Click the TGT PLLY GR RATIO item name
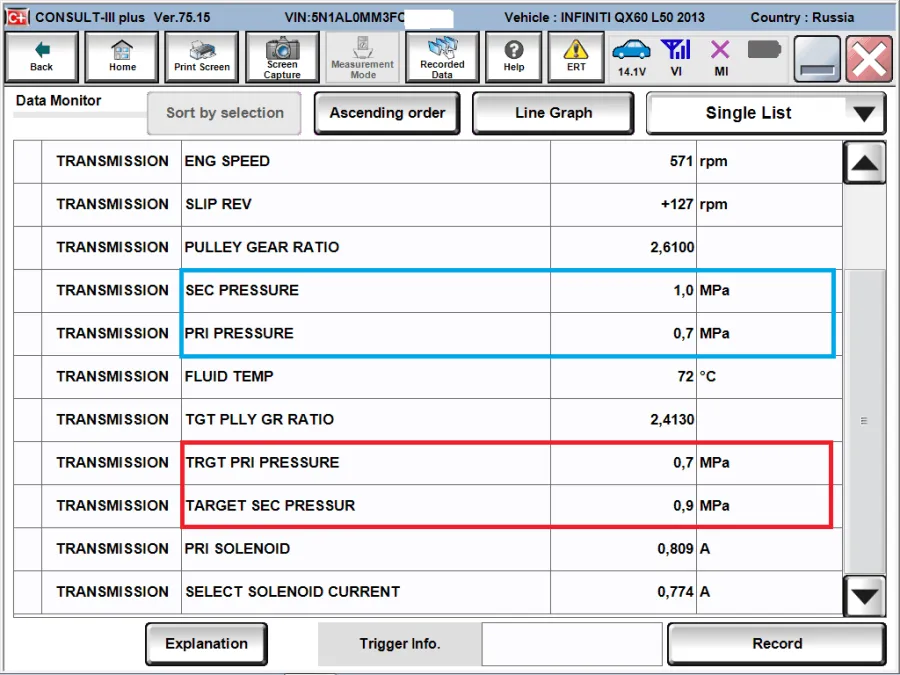Screen dimensions: 900x675 click(x=259, y=420)
